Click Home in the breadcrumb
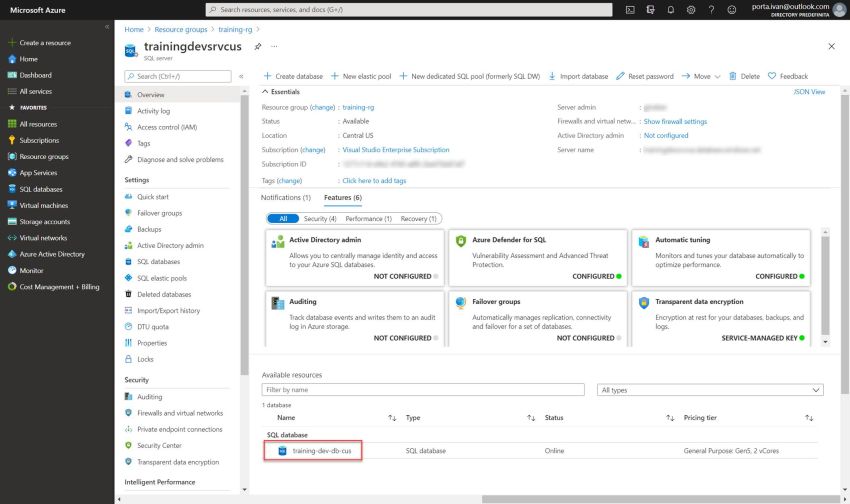Viewport: 850px width, 504px height. 134,30
